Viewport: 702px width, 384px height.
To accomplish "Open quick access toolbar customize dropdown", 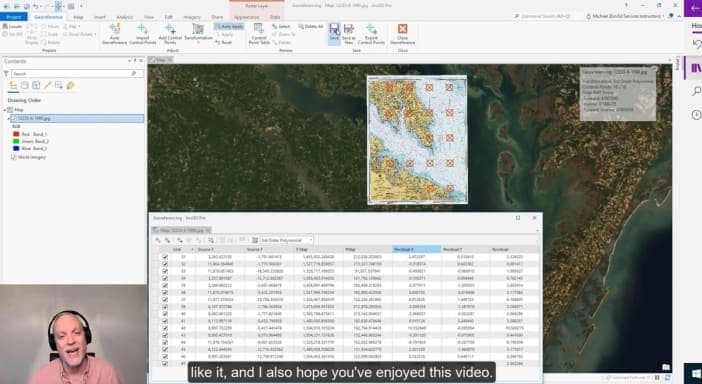I will click(x=81, y=6).
